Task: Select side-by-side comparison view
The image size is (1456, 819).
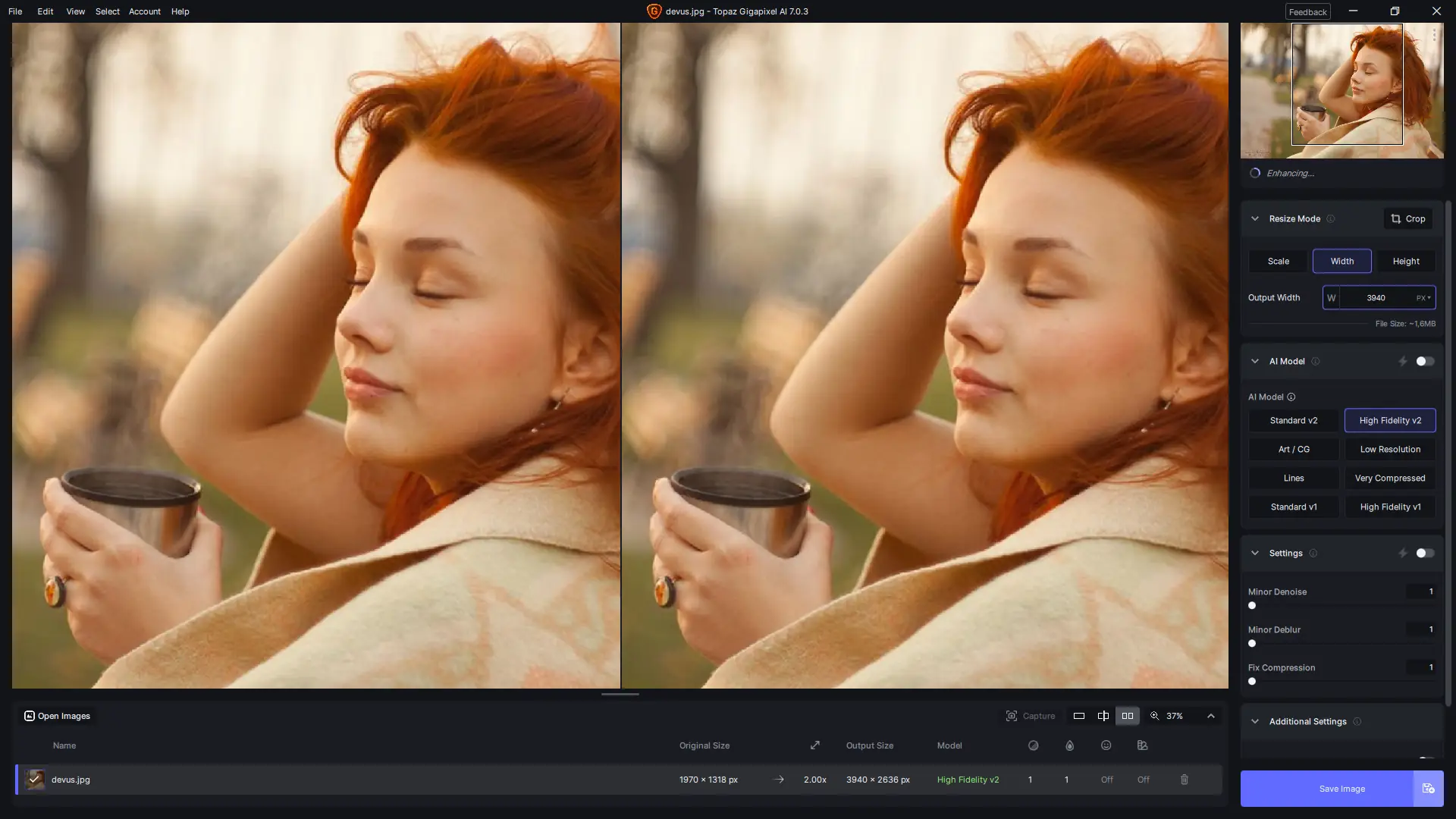Action: pos(1128,716)
